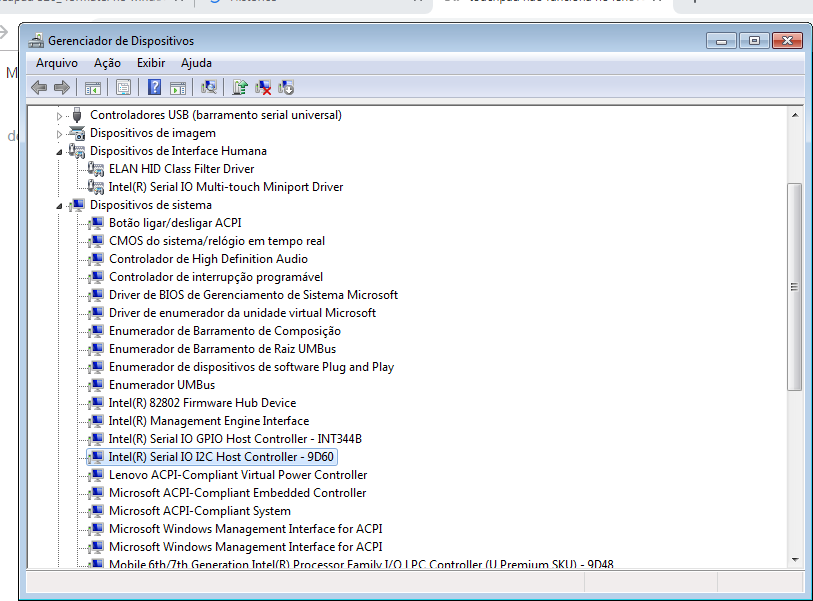Click icon of Botão ligar/desligar ACPI
This screenshot has height=601, width=813.
pyautogui.click(x=96, y=223)
